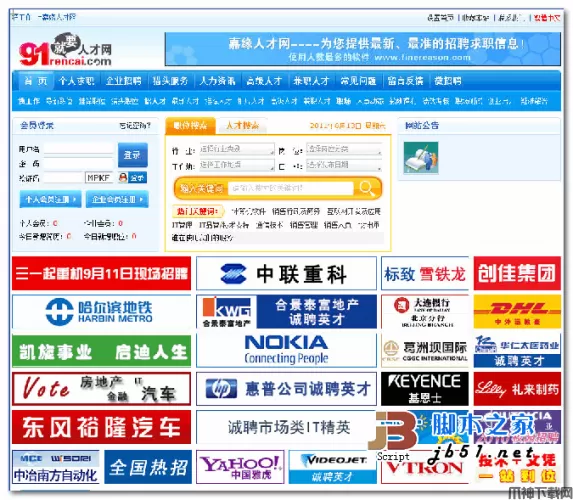Click the 91rencai.com site logo

pyautogui.click(x=65, y=50)
